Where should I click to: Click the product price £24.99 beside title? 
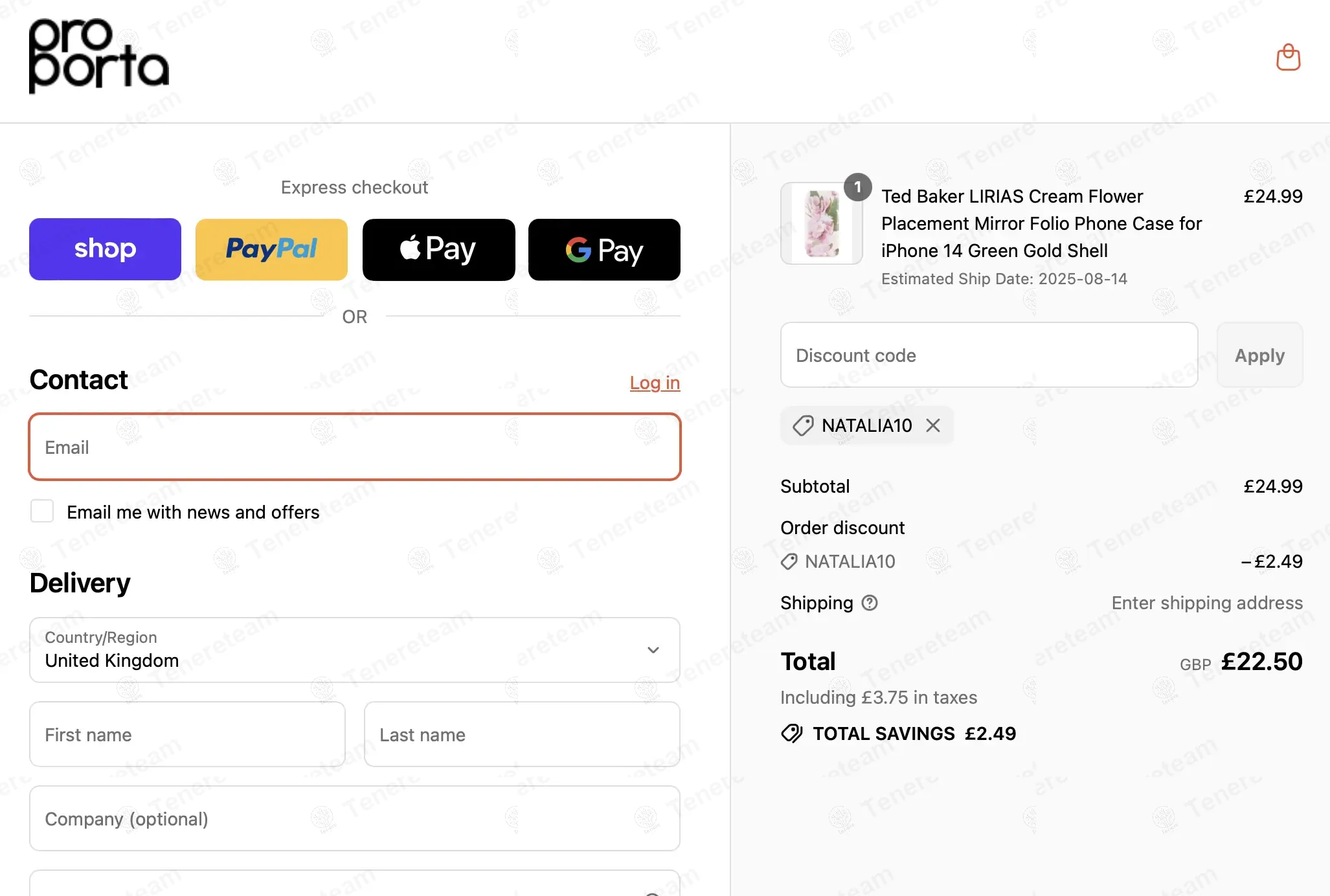coord(1272,196)
